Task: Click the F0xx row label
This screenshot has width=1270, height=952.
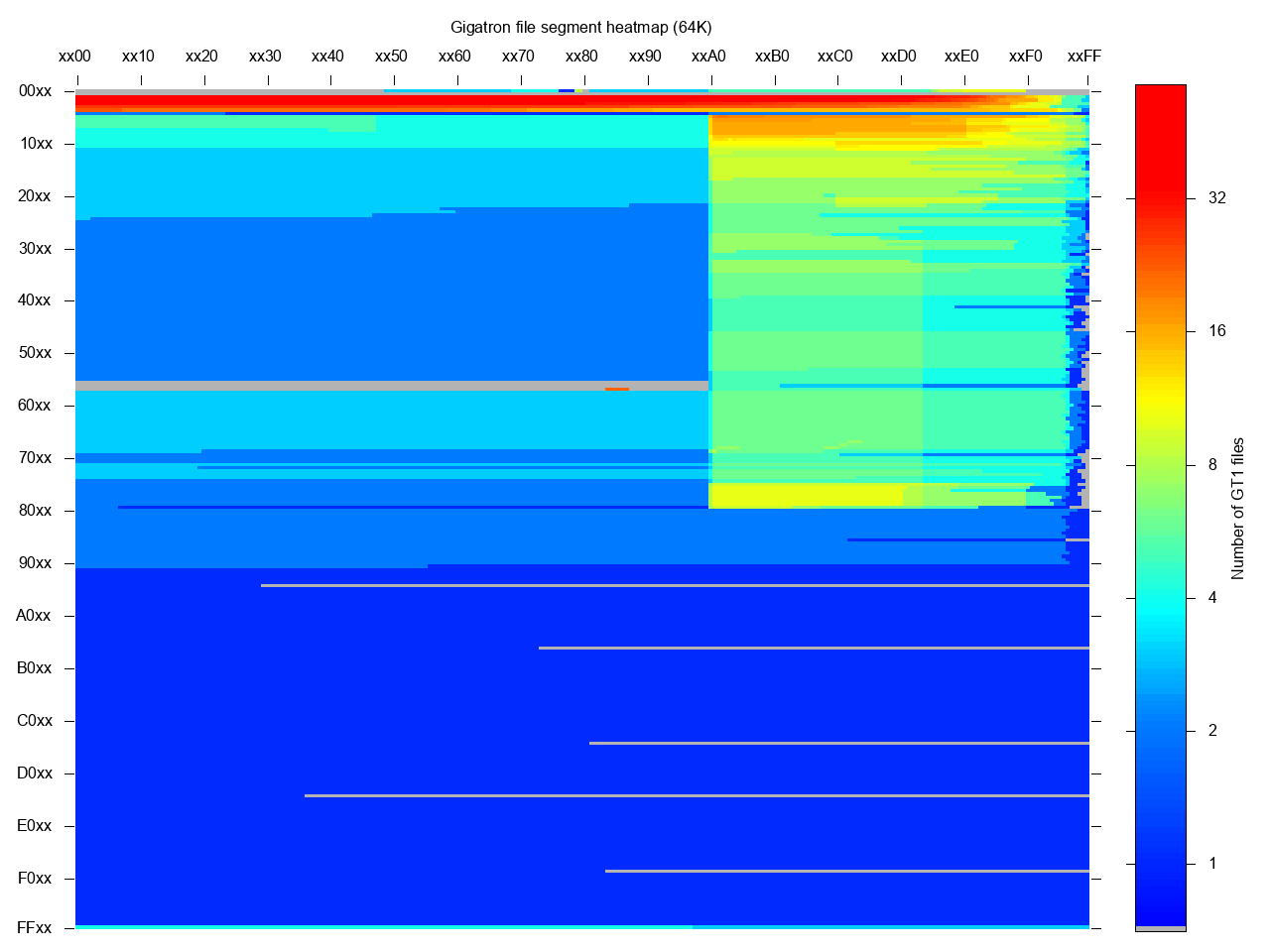Action: (x=34, y=879)
